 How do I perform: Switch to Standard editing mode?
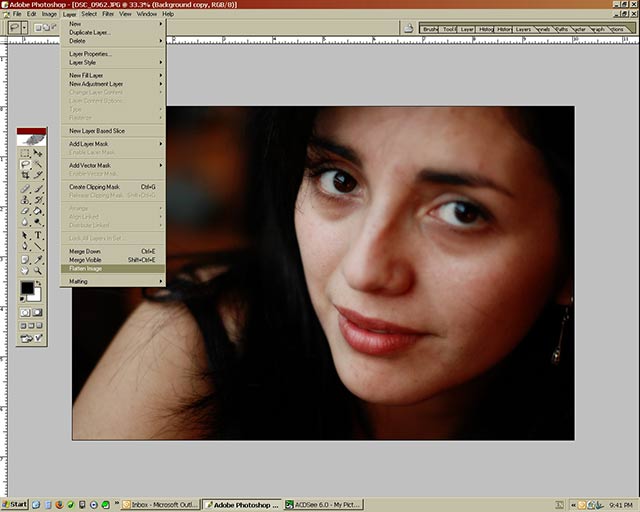[25, 313]
